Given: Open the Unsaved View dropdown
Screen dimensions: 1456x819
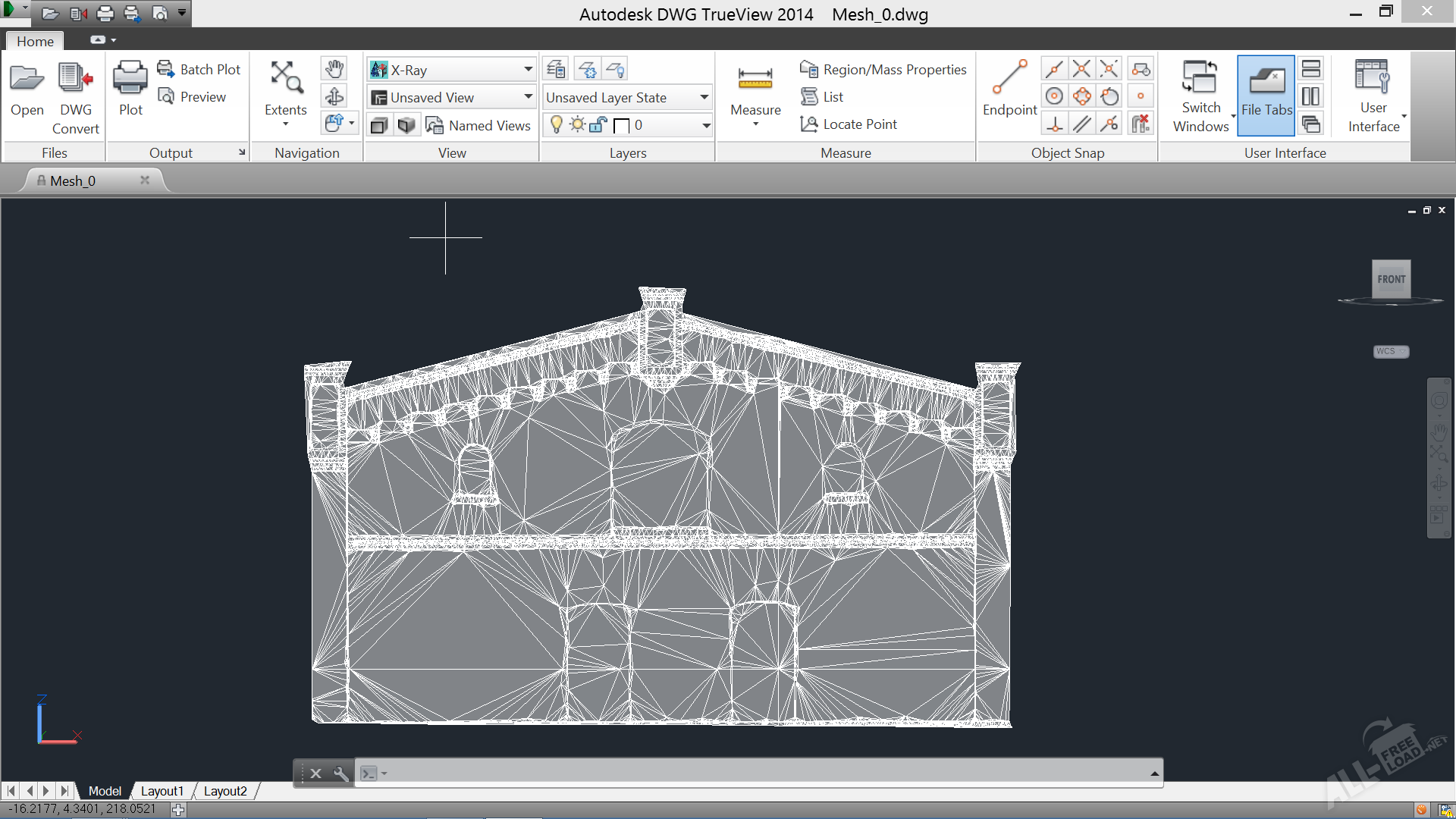Looking at the screenshot, I should [528, 97].
